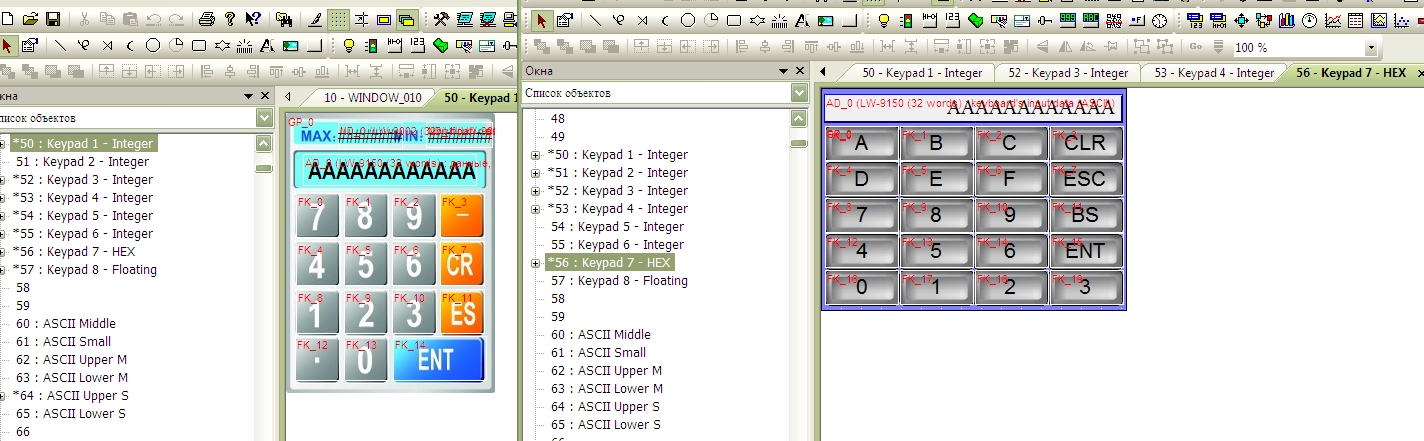Expand *50 : Keypad 1 - Integer highlighted node
This screenshot has width=1424, height=441.
pos(3,144)
